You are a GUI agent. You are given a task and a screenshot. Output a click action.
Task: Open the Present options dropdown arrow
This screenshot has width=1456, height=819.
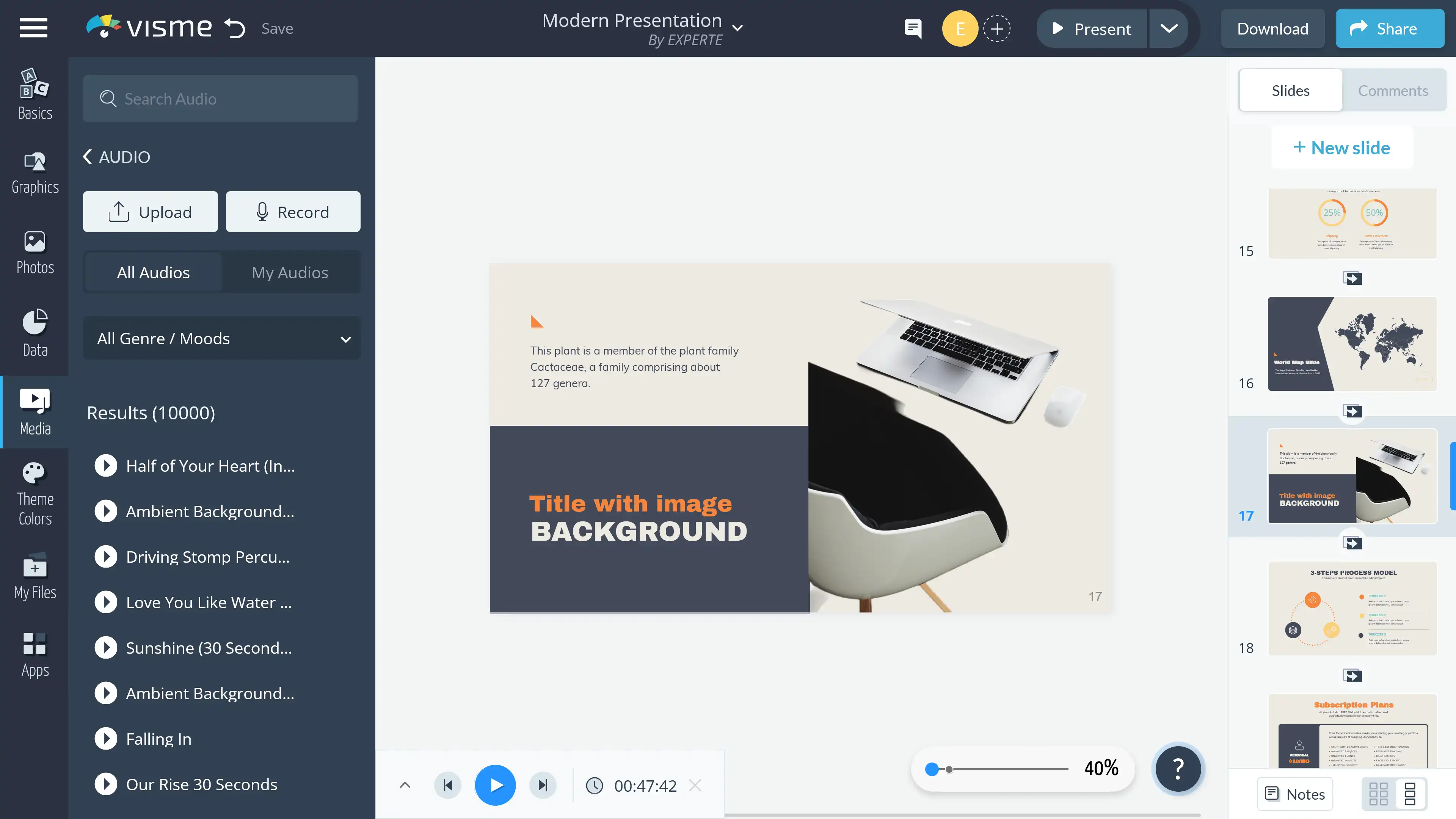click(x=1169, y=28)
